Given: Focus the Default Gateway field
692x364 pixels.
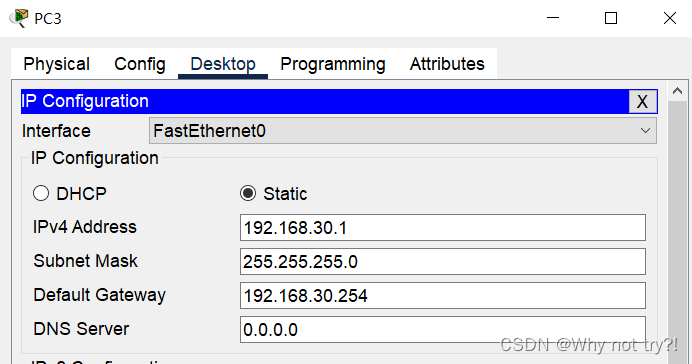Looking at the screenshot, I should click(x=443, y=296).
